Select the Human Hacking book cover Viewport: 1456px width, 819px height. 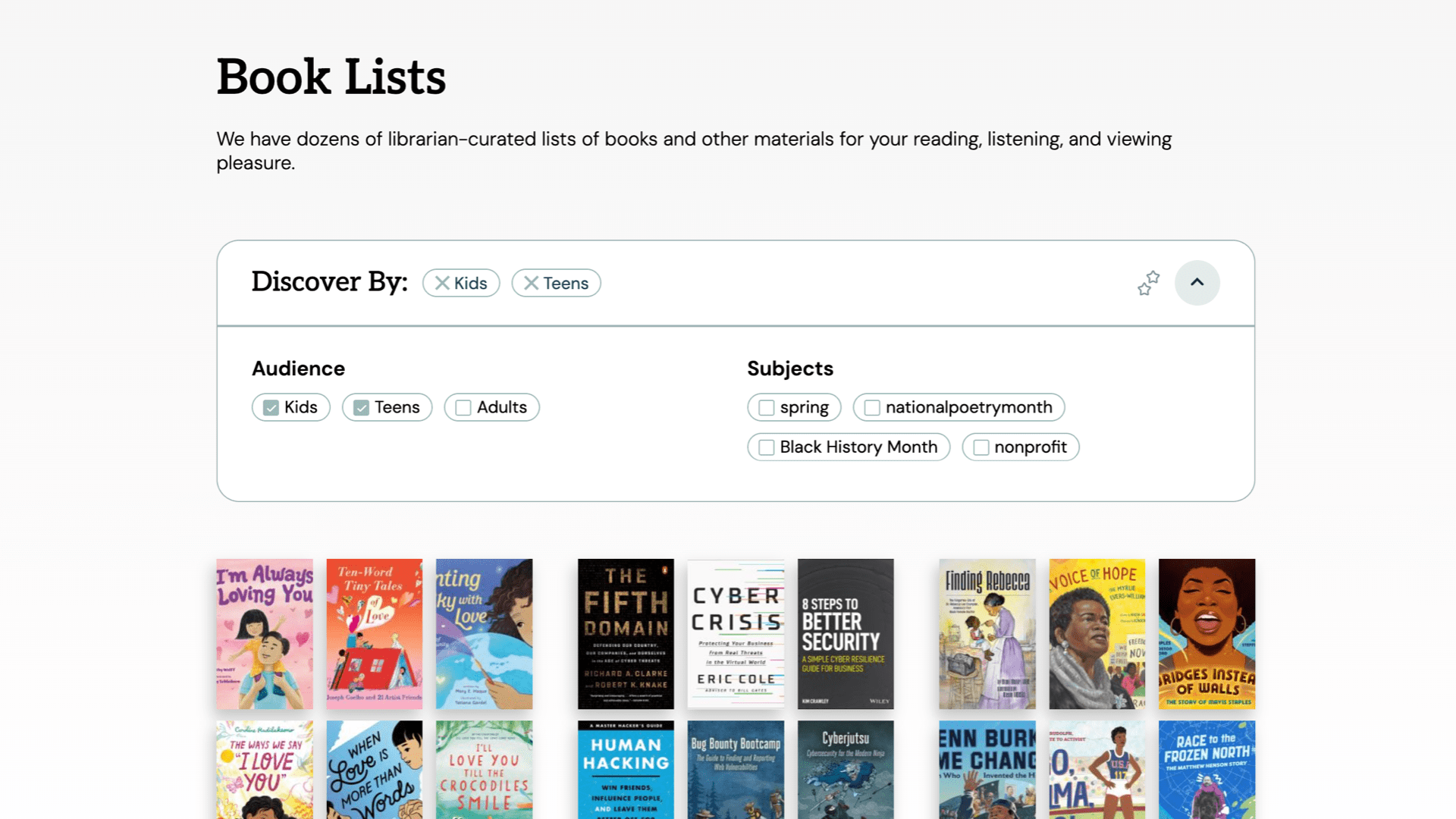pyautogui.click(x=626, y=770)
